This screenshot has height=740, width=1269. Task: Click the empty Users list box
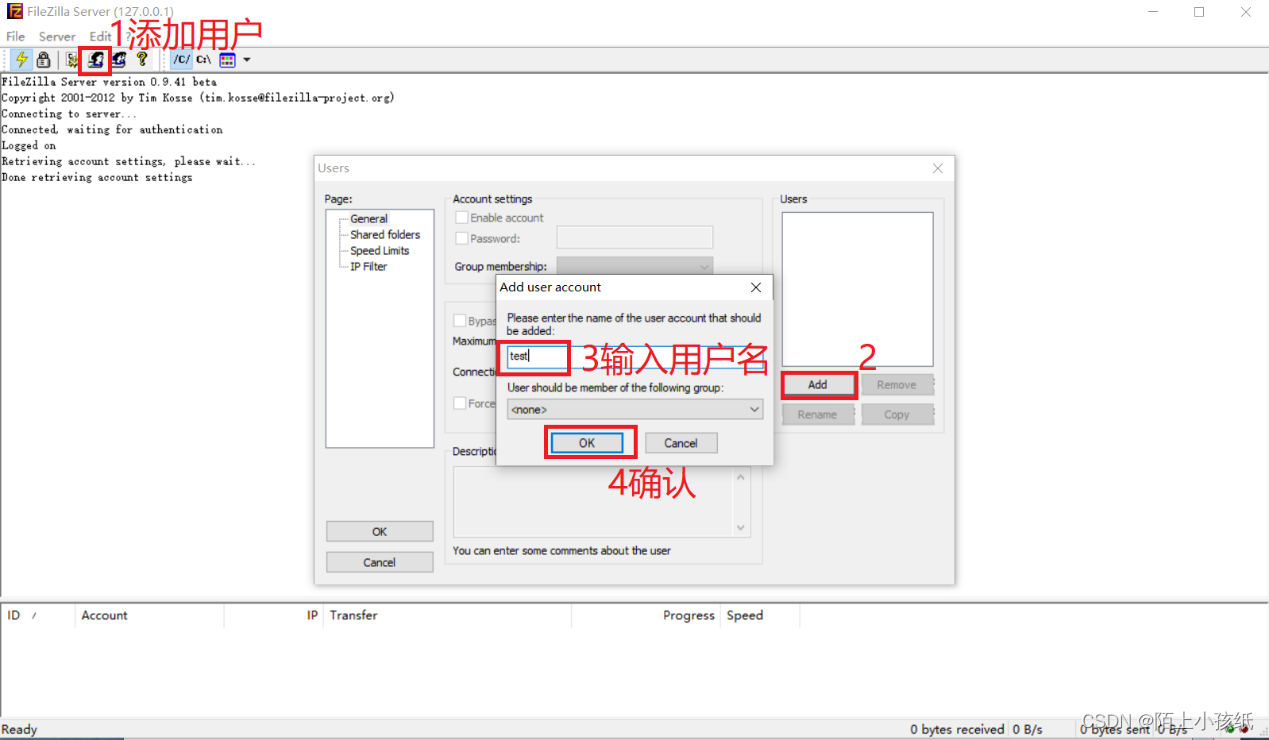[x=857, y=289]
